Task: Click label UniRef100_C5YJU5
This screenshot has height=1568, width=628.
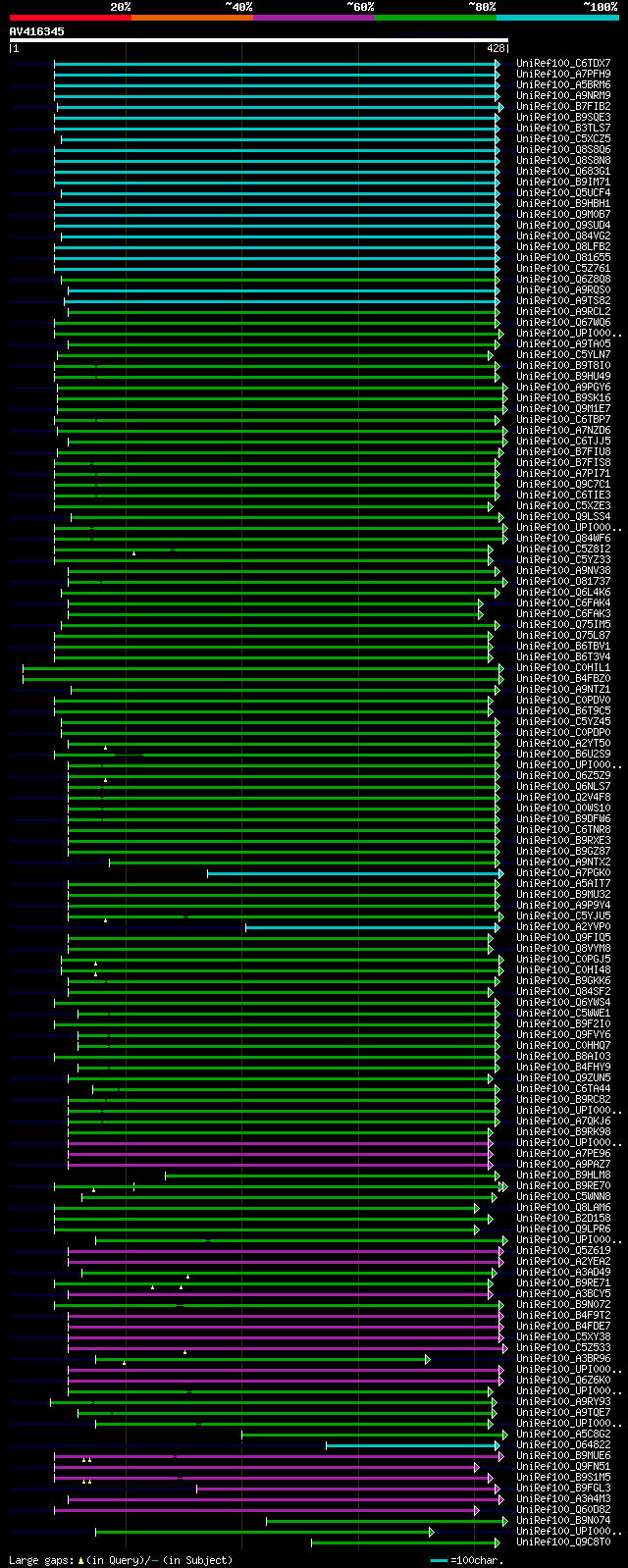Action: (563, 916)
